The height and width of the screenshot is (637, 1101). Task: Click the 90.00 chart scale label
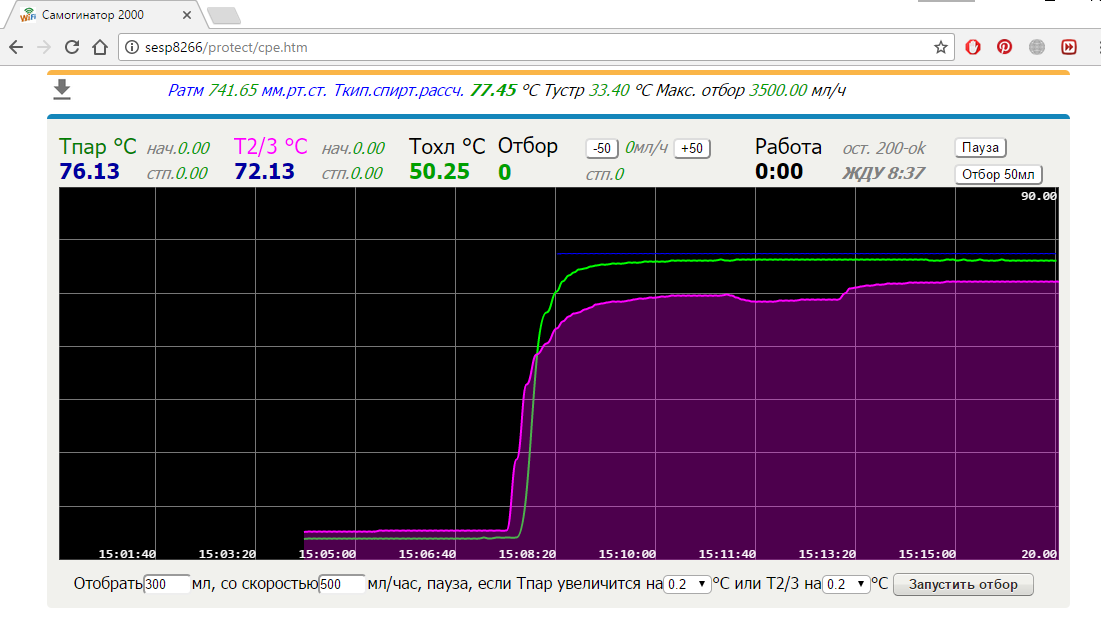(1039, 196)
